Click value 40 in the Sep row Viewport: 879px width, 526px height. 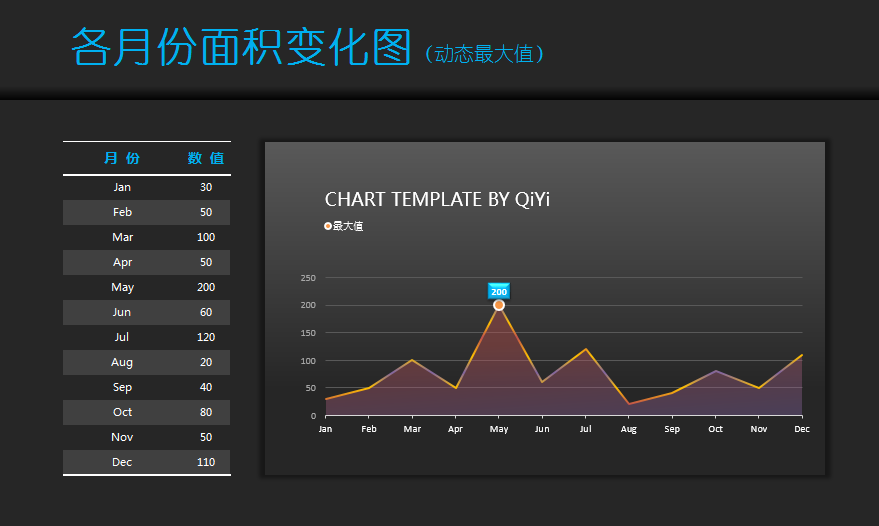point(206,387)
